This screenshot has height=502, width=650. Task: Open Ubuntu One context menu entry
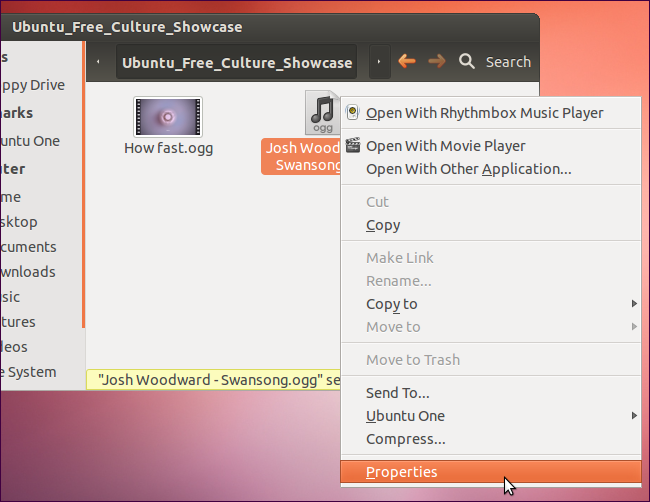coord(491,416)
